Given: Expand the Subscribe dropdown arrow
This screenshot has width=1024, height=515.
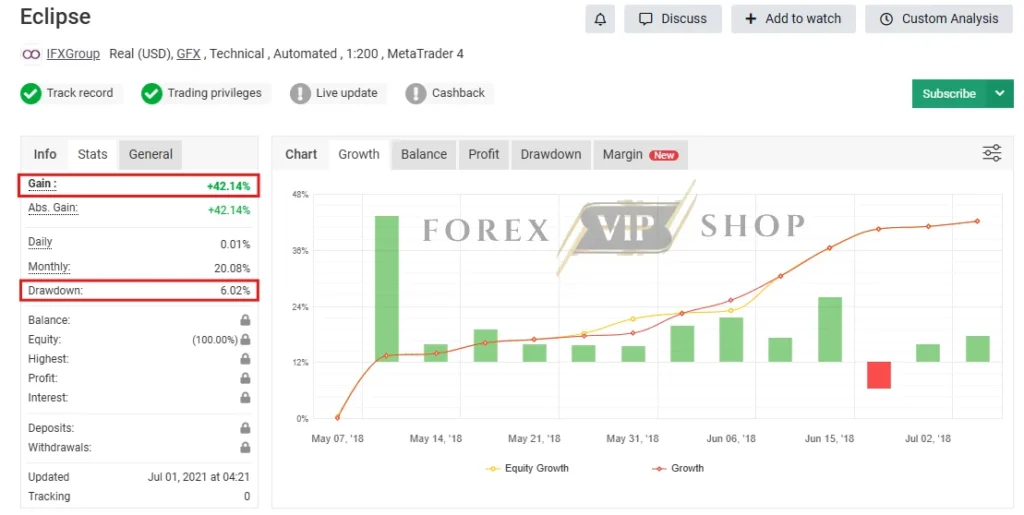Looking at the screenshot, I should 1000,93.
